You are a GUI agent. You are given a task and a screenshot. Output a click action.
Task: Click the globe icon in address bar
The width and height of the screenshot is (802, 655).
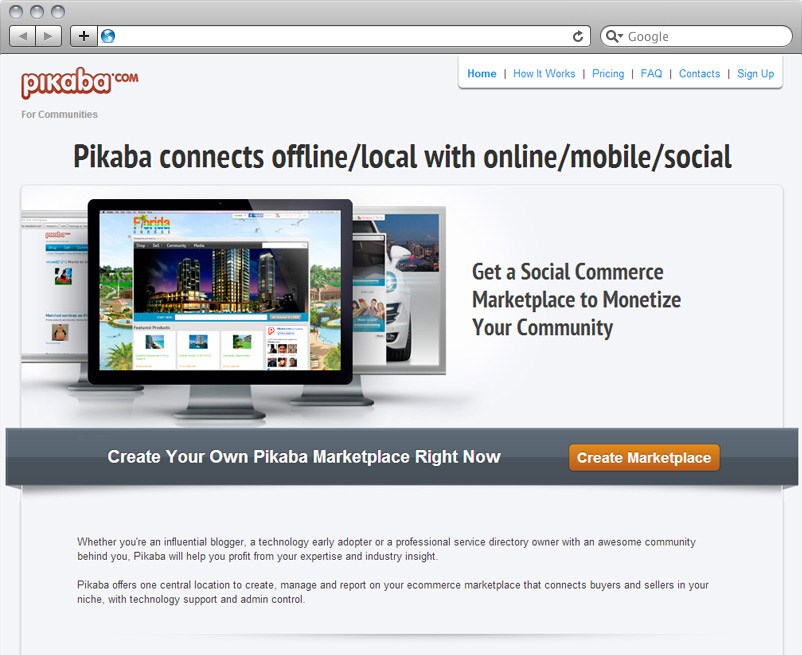pos(108,36)
